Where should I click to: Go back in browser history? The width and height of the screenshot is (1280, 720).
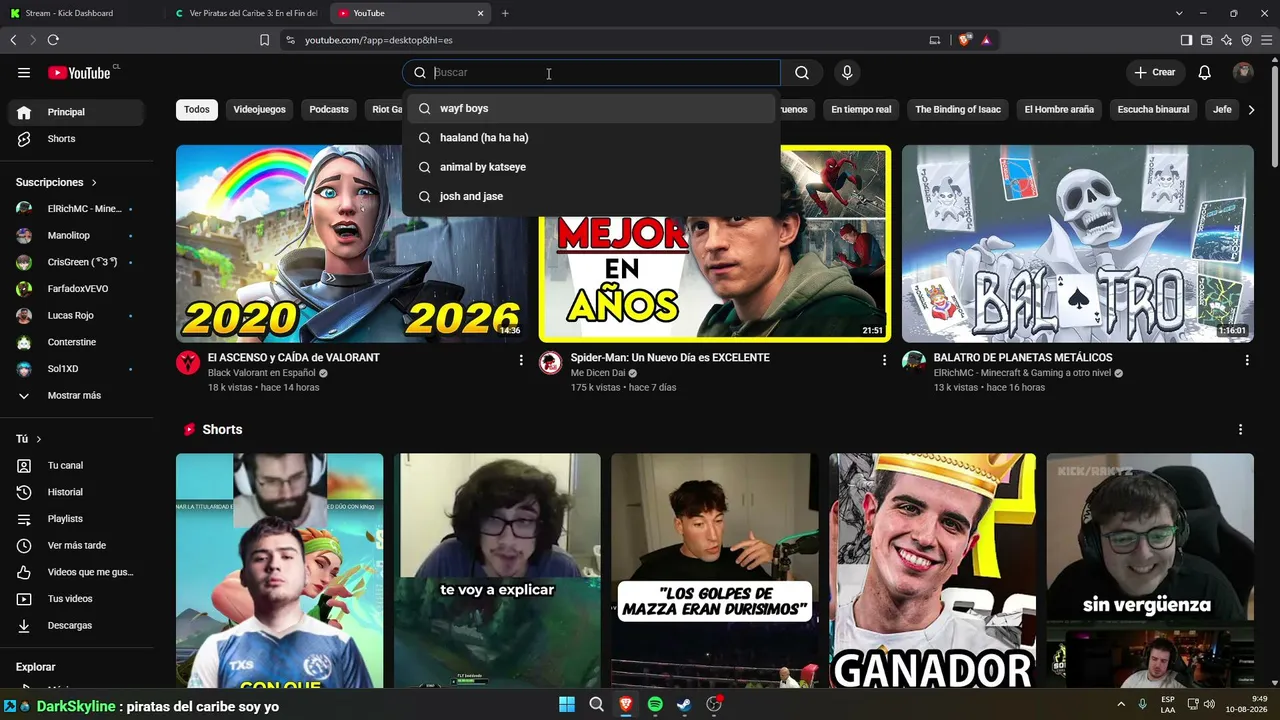point(13,40)
